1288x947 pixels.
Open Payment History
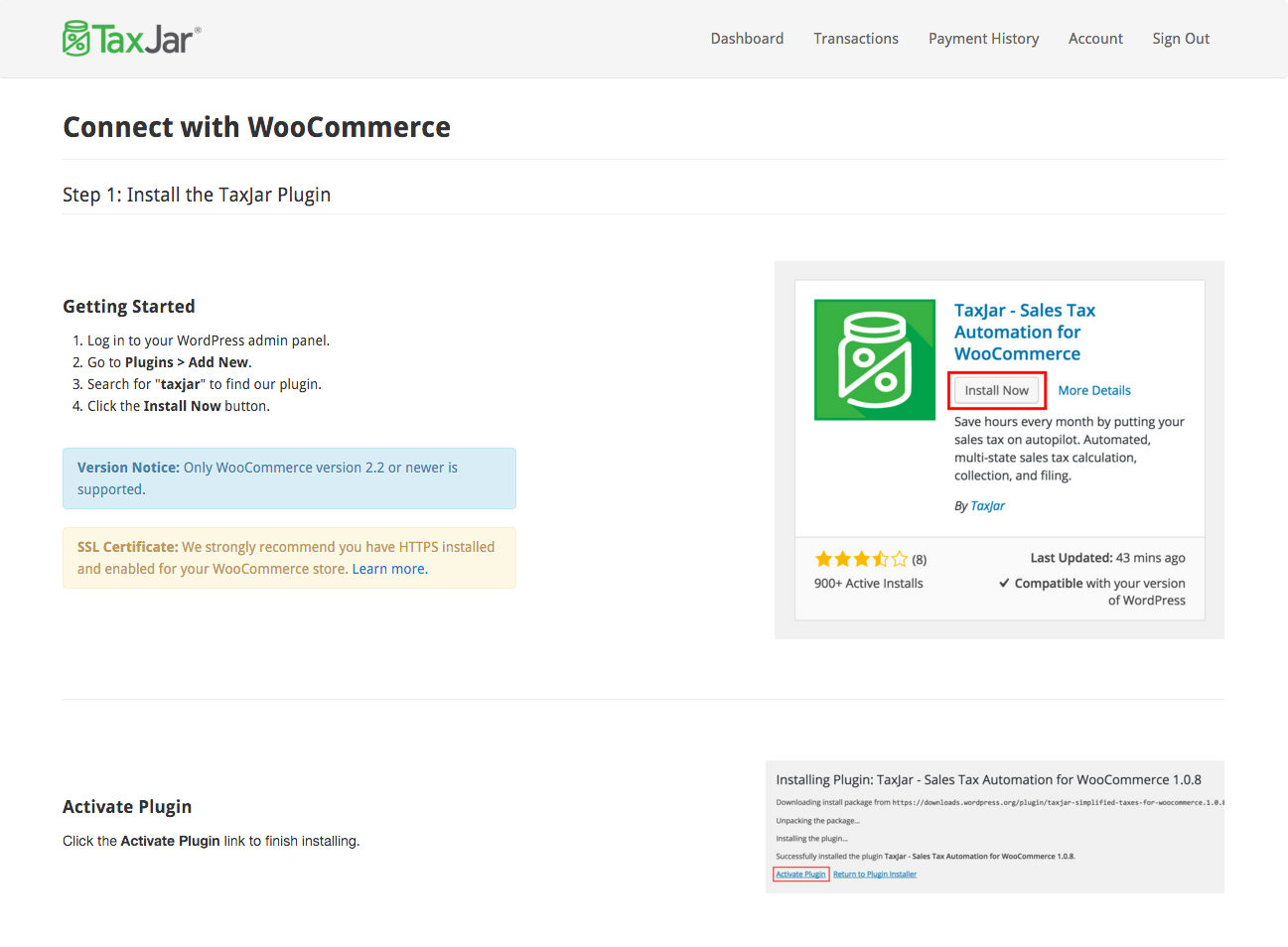coord(983,39)
